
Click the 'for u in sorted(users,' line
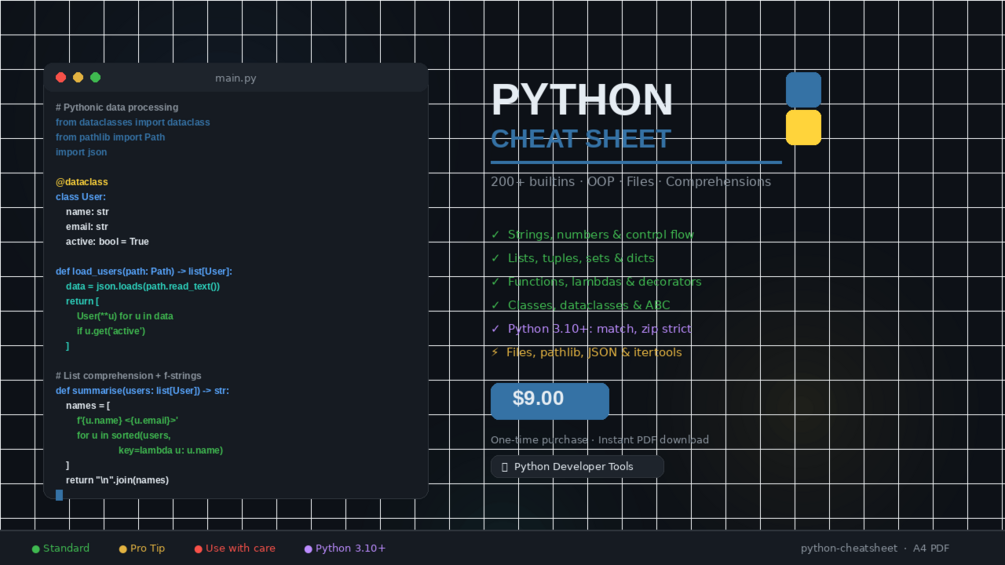(x=124, y=436)
